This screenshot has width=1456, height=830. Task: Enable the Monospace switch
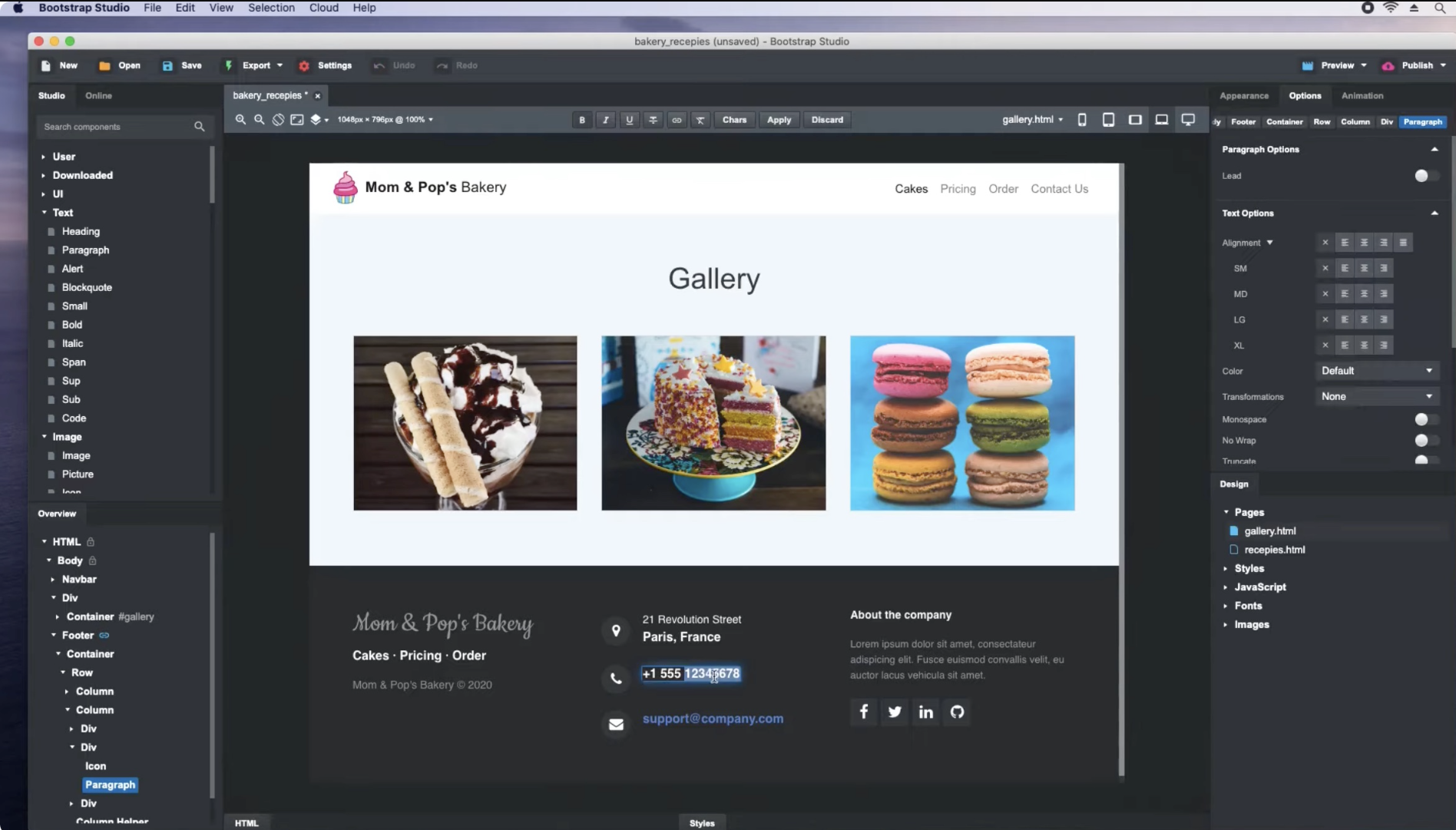[1425, 419]
